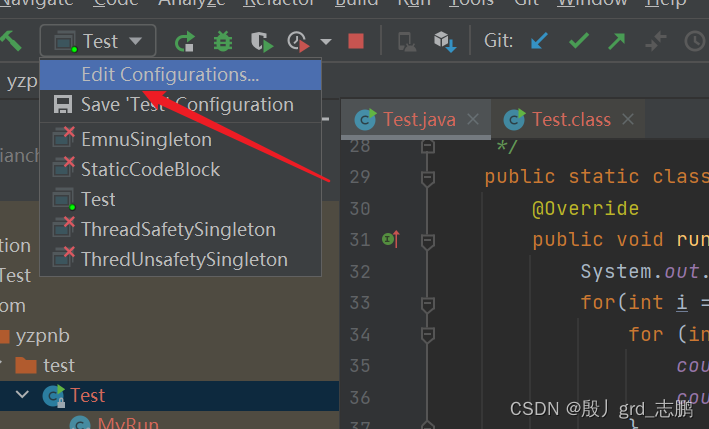Collapse code fold at line 29
709x429 pixels.
427,178
